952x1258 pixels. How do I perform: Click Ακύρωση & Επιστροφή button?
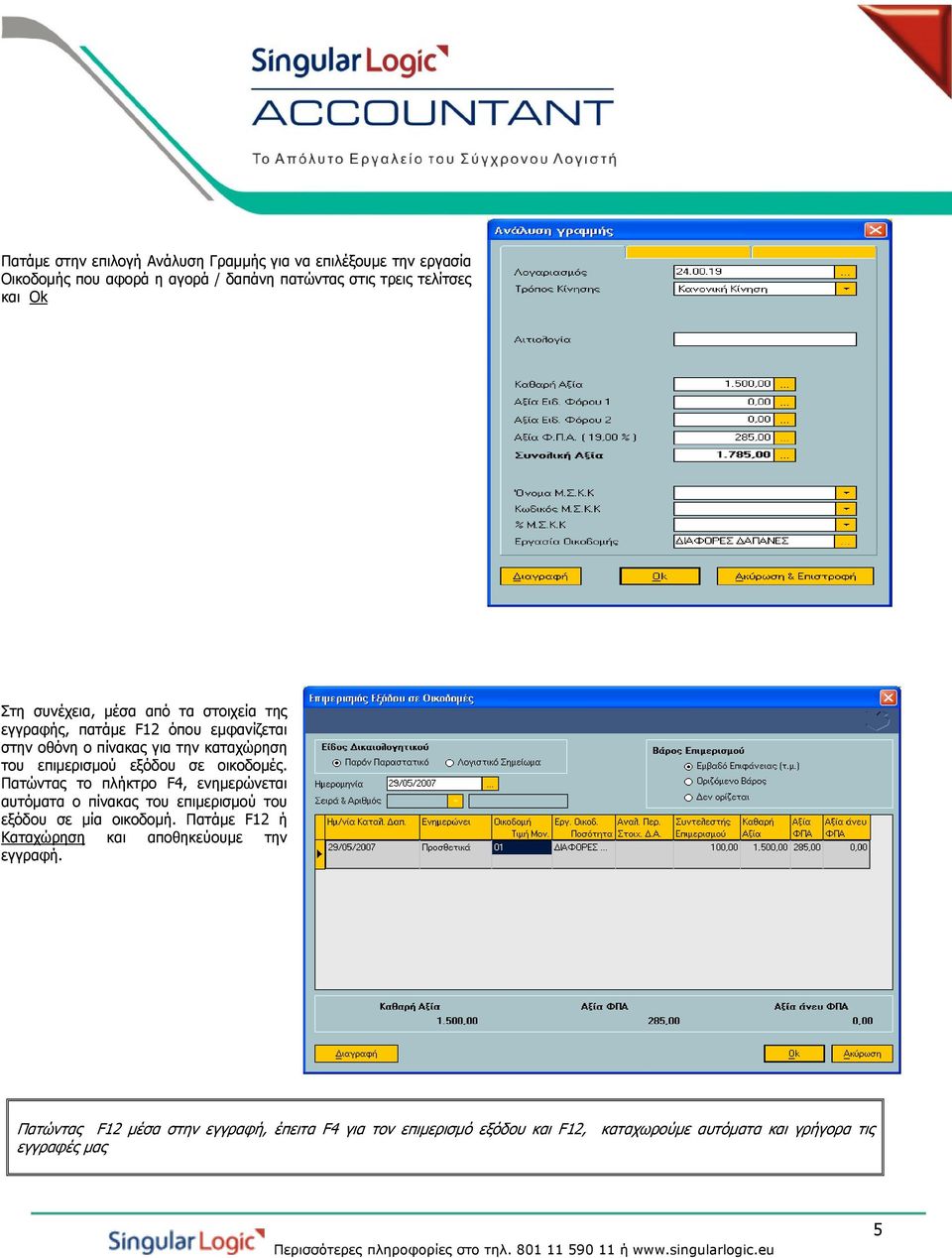(795, 576)
